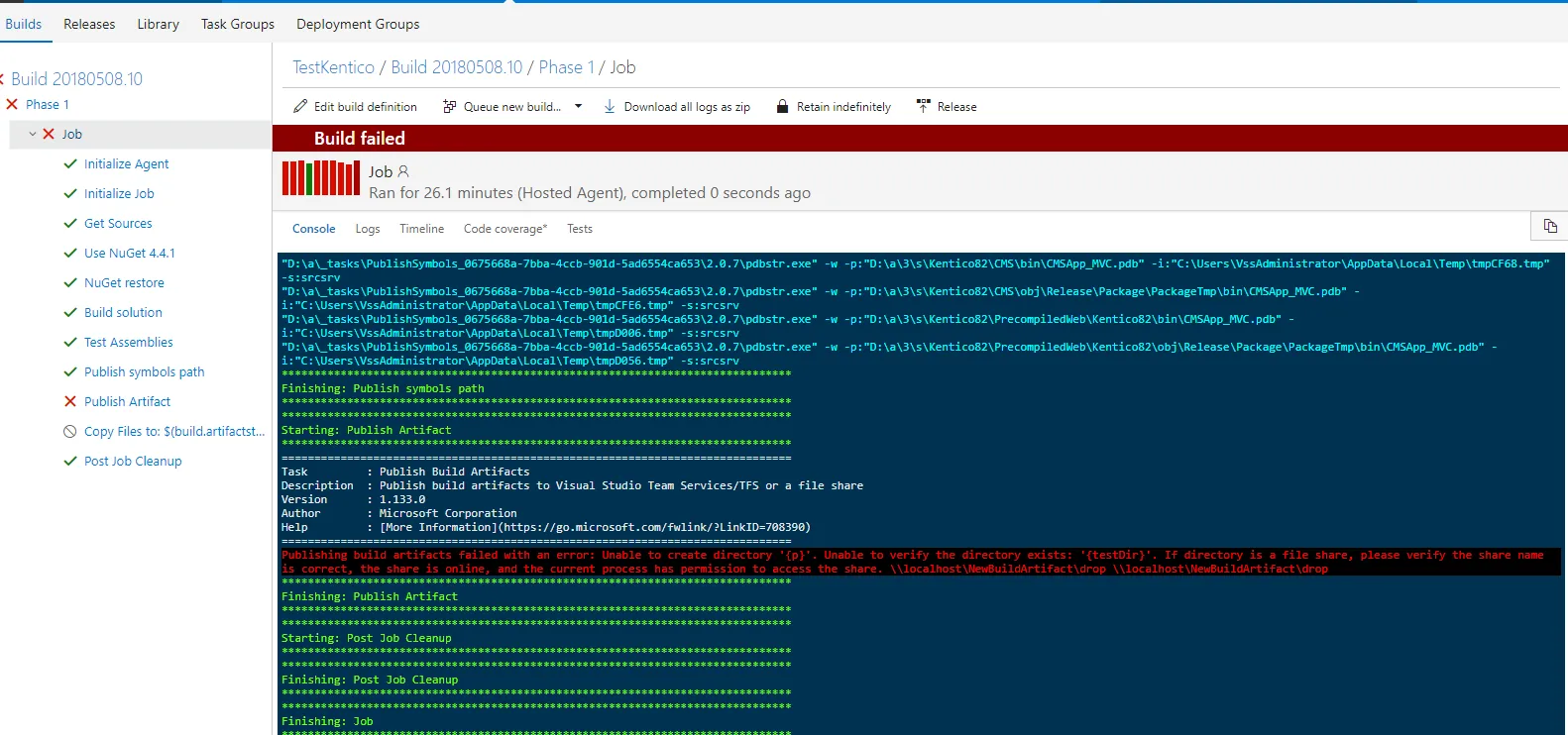Click the Queue new build label
The height and width of the screenshot is (735, 1568).
[x=512, y=106]
